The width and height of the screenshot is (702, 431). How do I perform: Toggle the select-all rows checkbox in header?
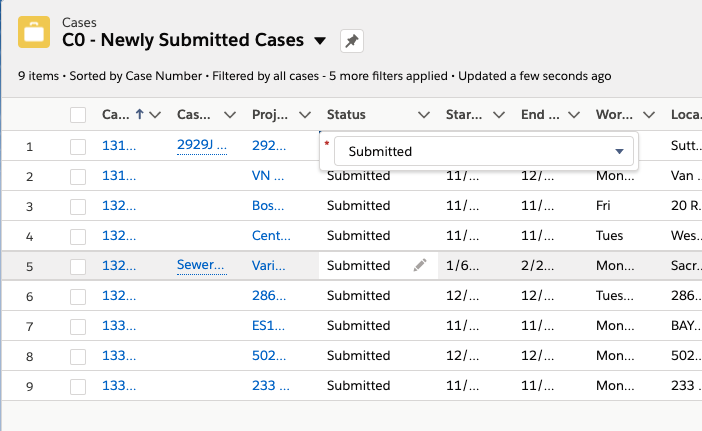click(78, 115)
